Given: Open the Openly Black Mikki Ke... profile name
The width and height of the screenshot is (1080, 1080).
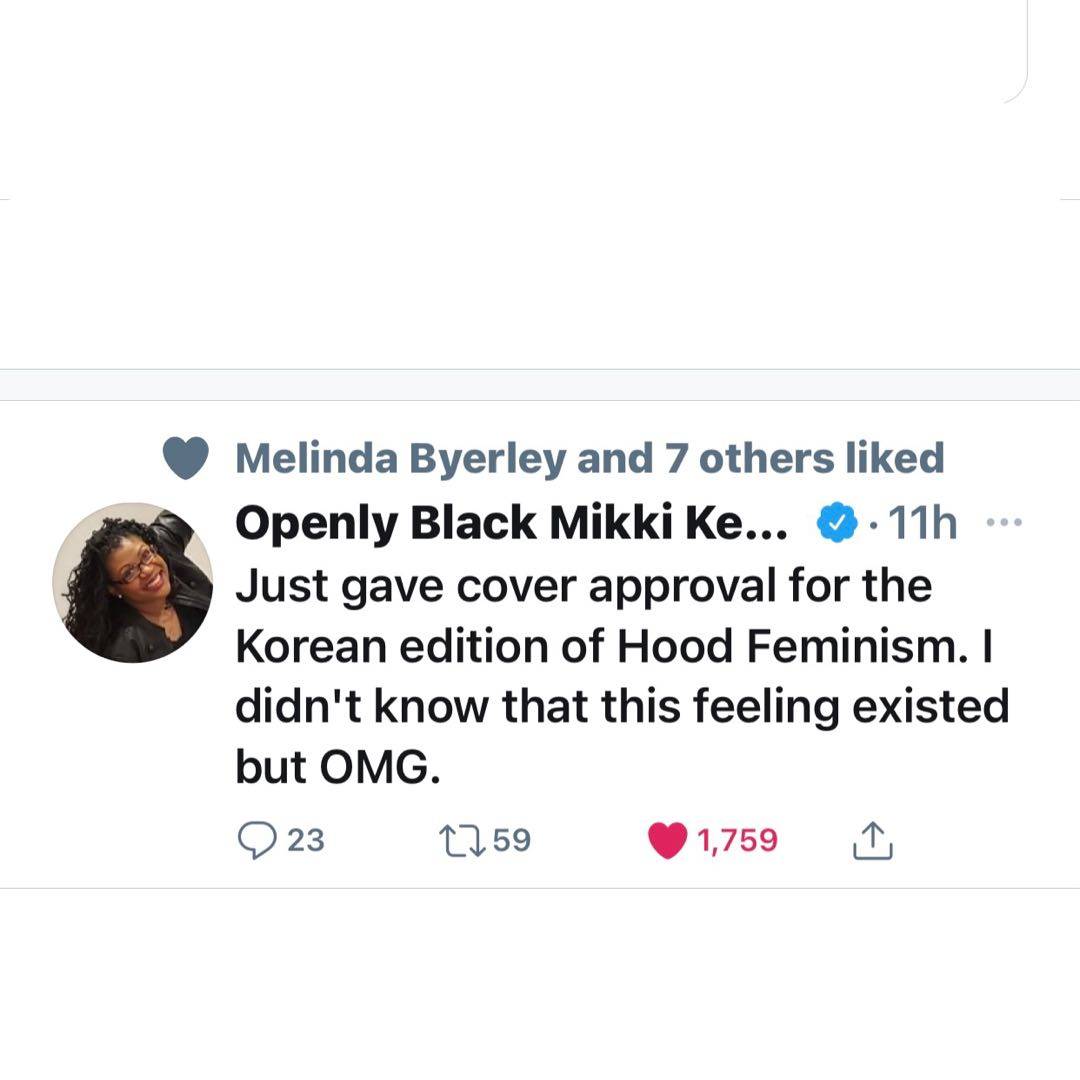Looking at the screenshot, I should 512,523.
